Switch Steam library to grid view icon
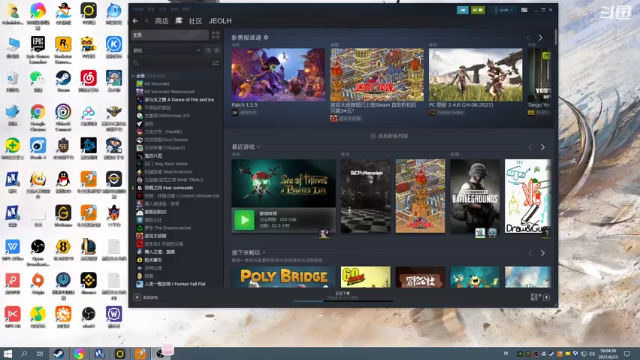 (x=216, y=35)
